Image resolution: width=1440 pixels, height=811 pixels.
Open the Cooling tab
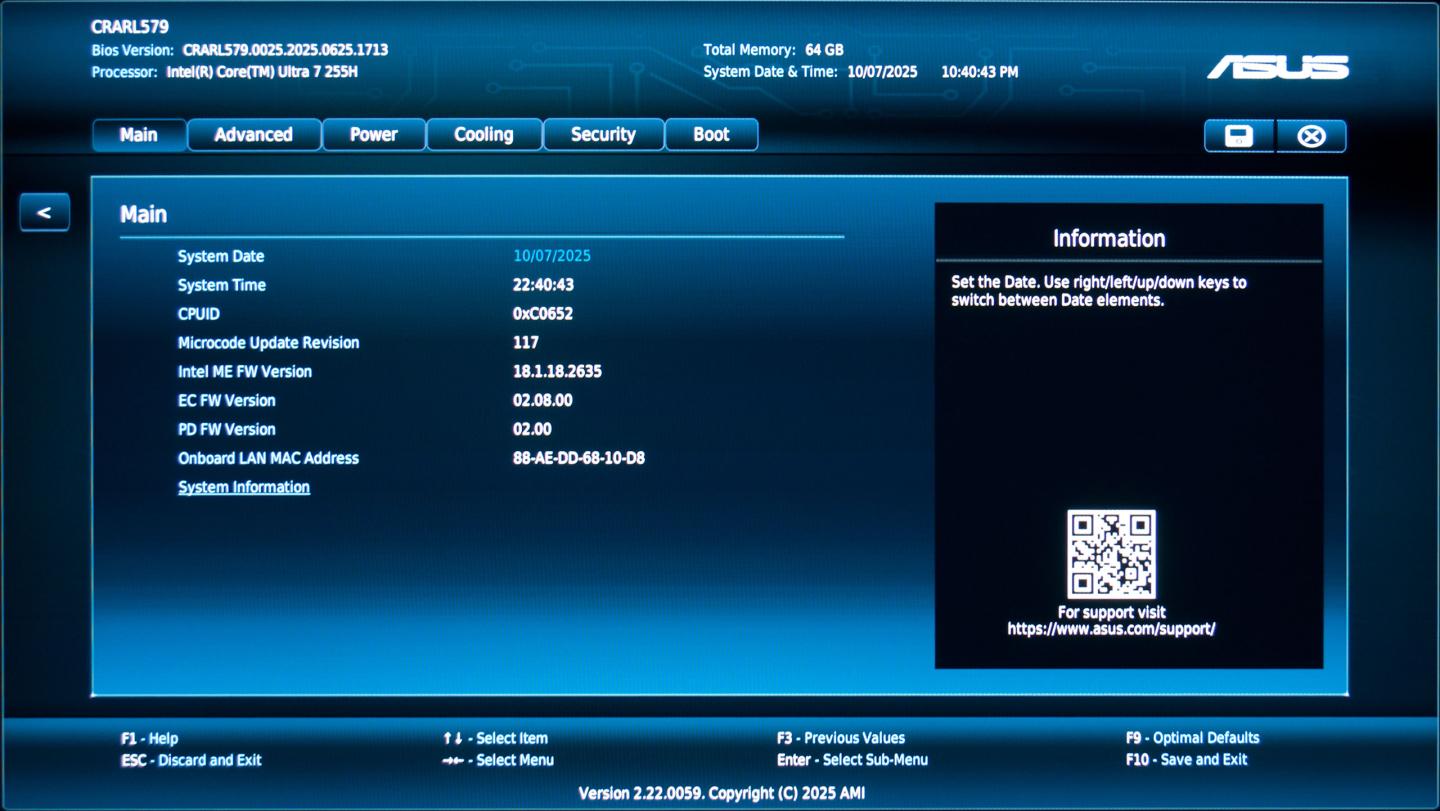coord(484,135)
